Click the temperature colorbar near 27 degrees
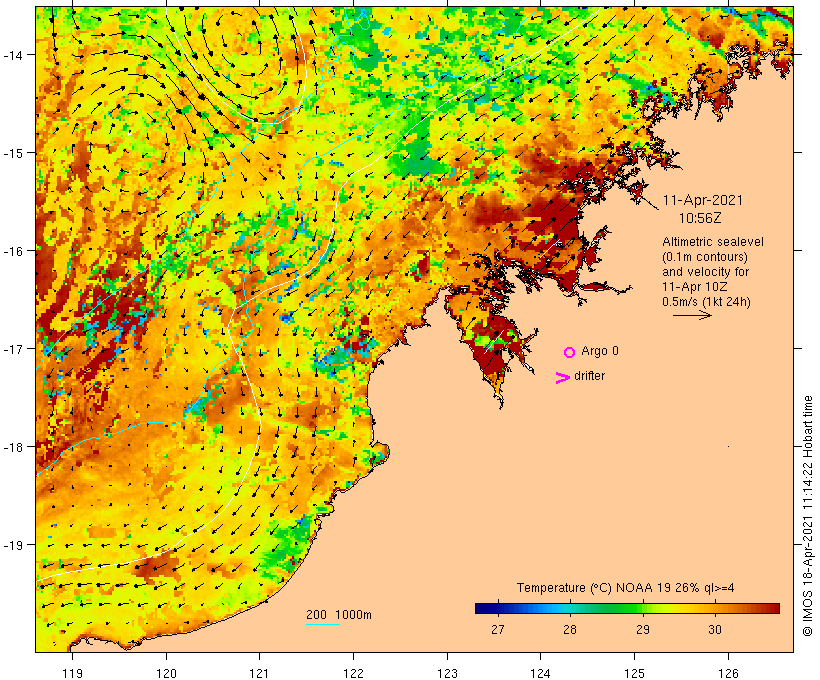Screen dimensions: 820x680 click(498, 608)
